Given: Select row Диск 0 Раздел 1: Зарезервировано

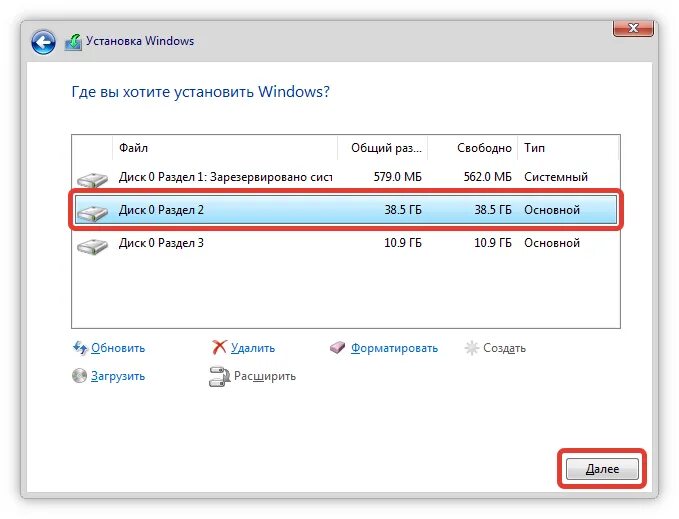Looking at the screenshot, I should (x=346, y=177).
